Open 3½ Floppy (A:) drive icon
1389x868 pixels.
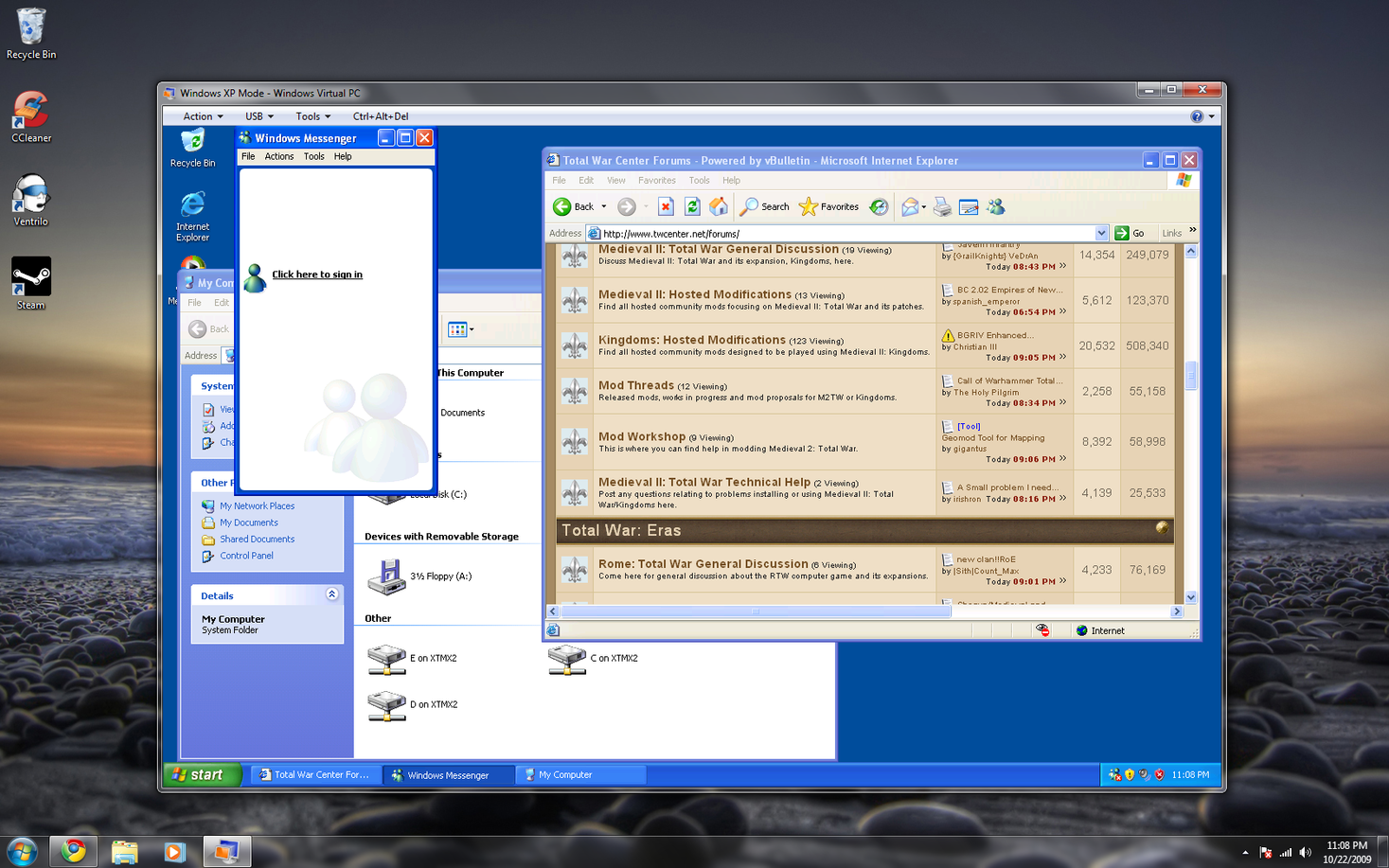[386, 576]
